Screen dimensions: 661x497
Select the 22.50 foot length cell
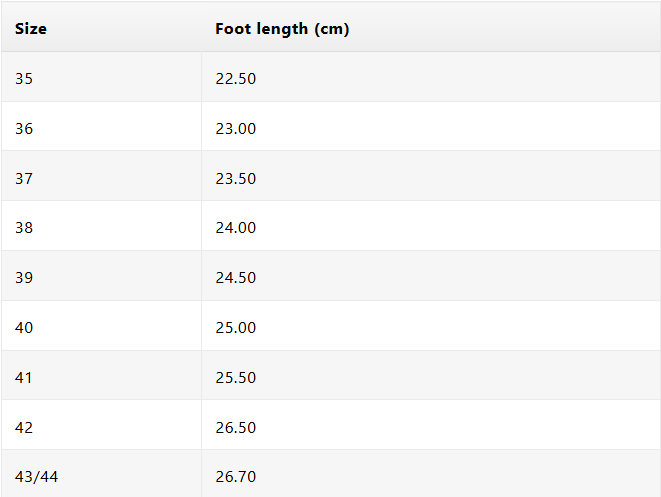pos(236,78)
